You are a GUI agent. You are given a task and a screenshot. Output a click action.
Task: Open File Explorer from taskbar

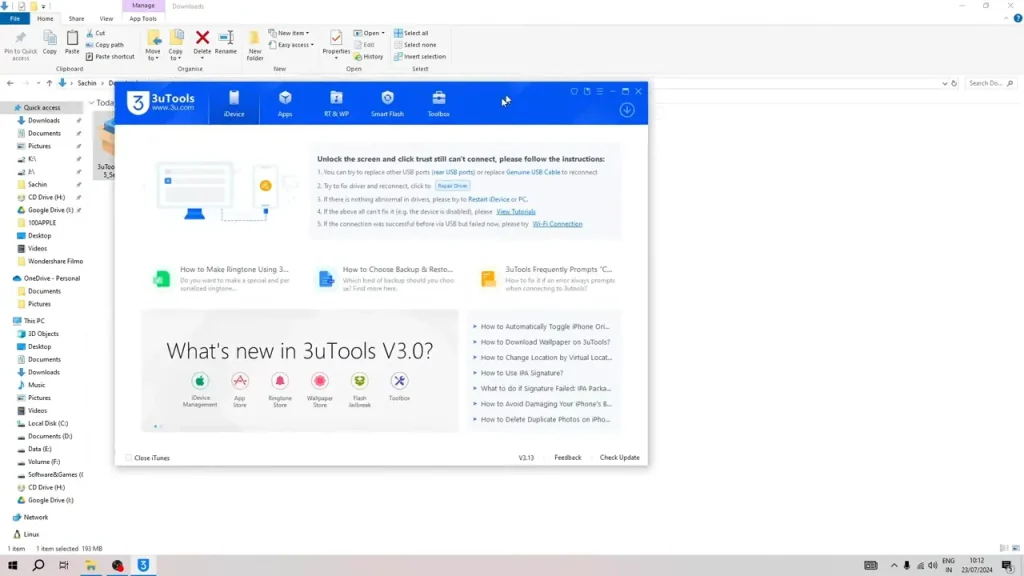tap(91, 566)
